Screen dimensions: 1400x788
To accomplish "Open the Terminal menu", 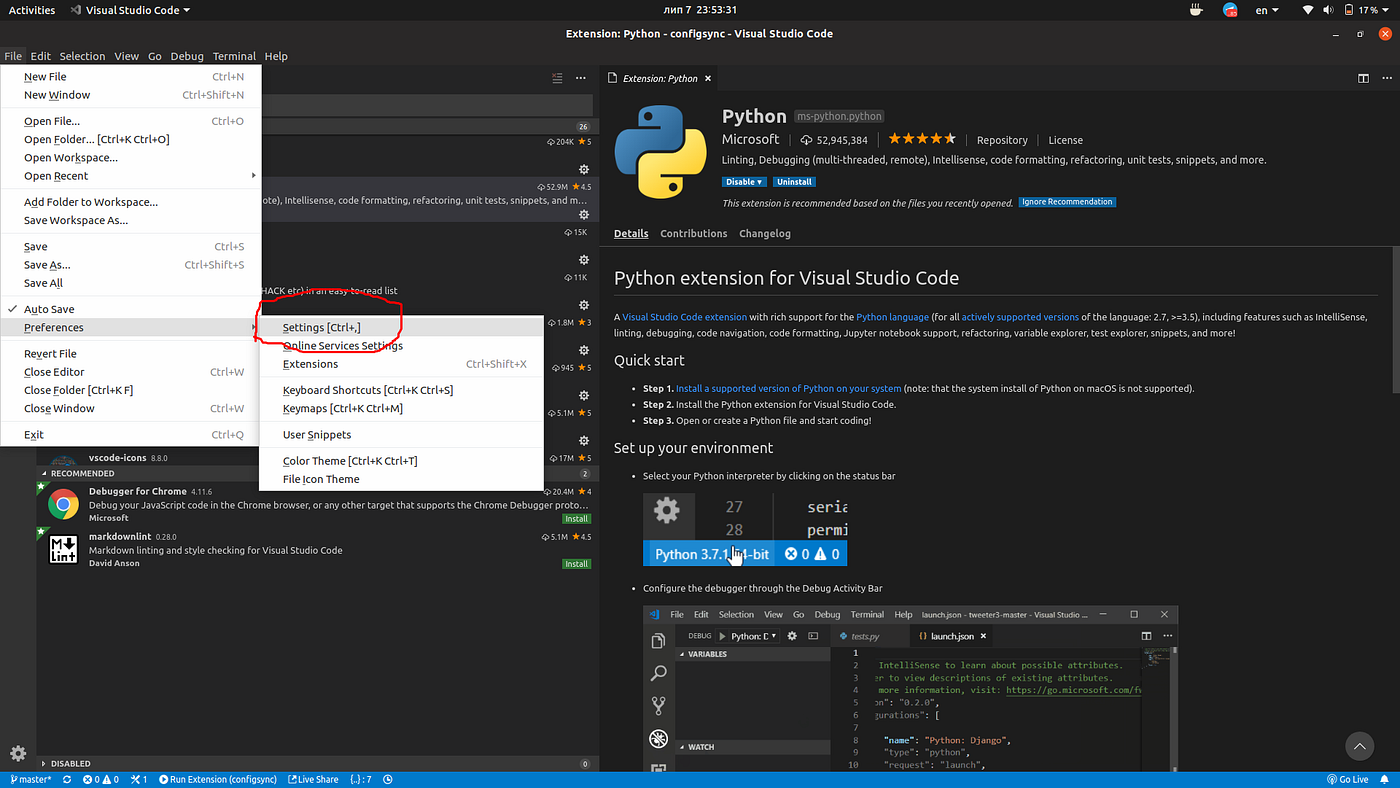I will pos(234,56).
